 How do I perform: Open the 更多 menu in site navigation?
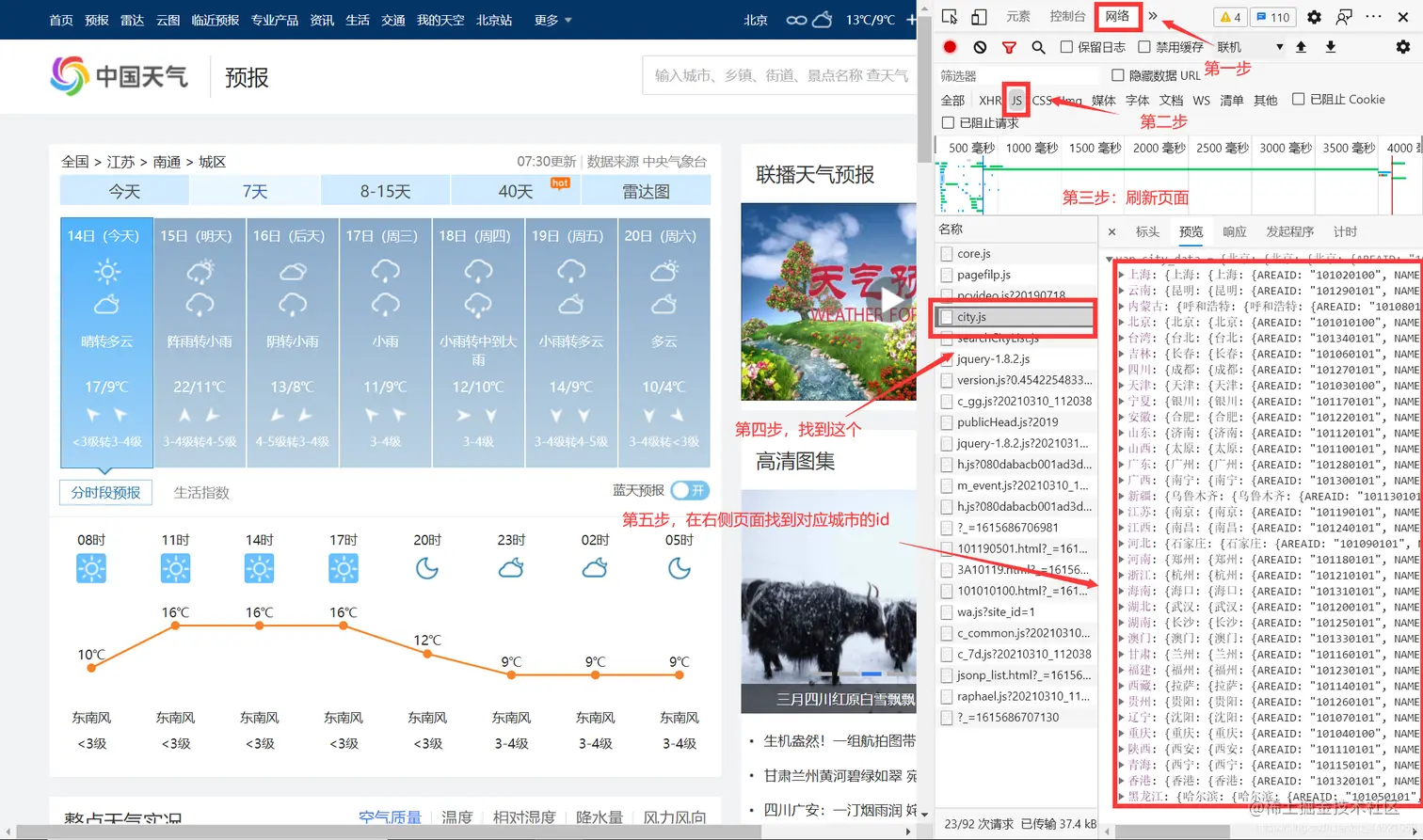pyautogui.click(x=548, y=19)
